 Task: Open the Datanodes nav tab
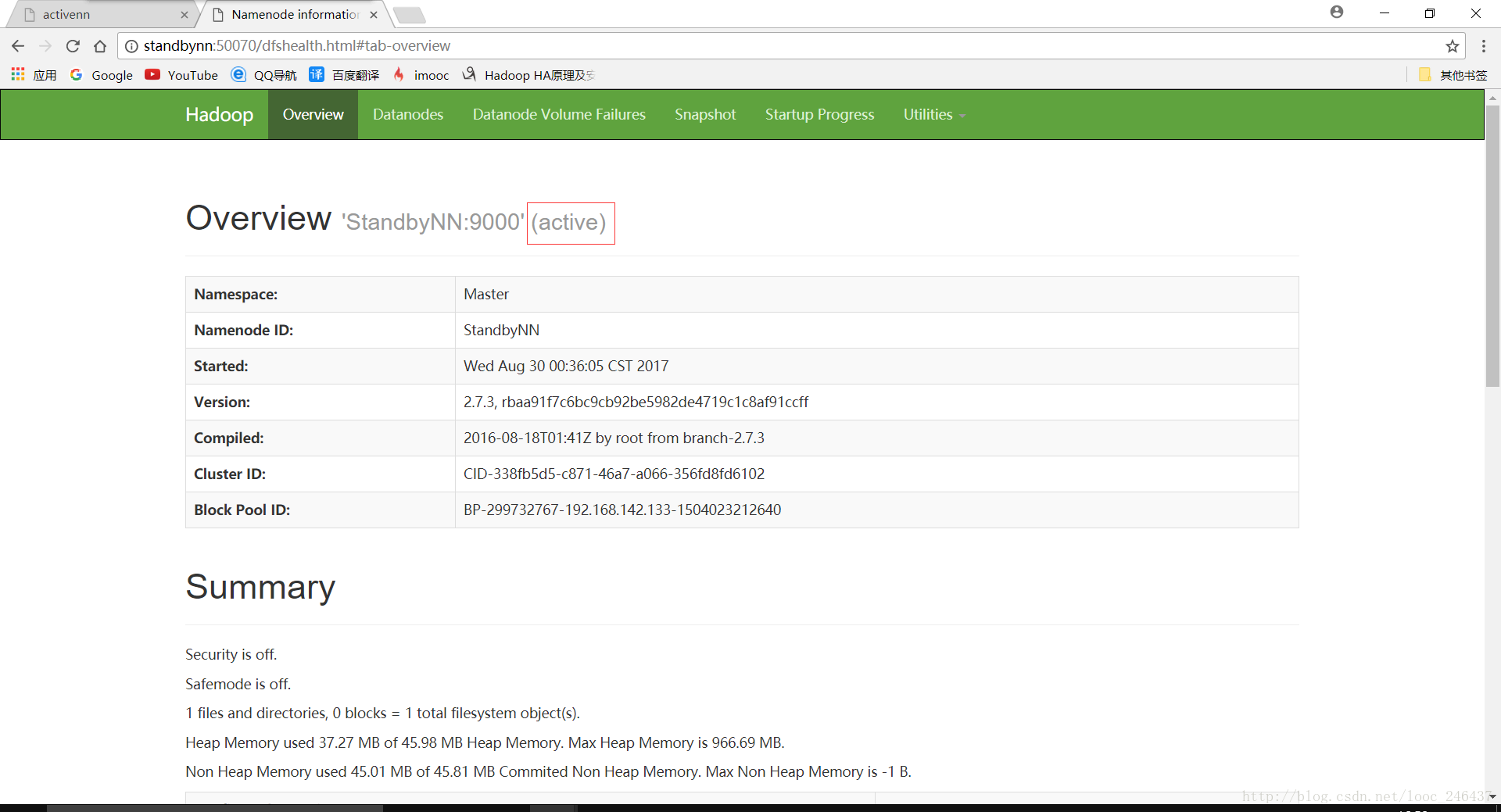tap(408, 115)
